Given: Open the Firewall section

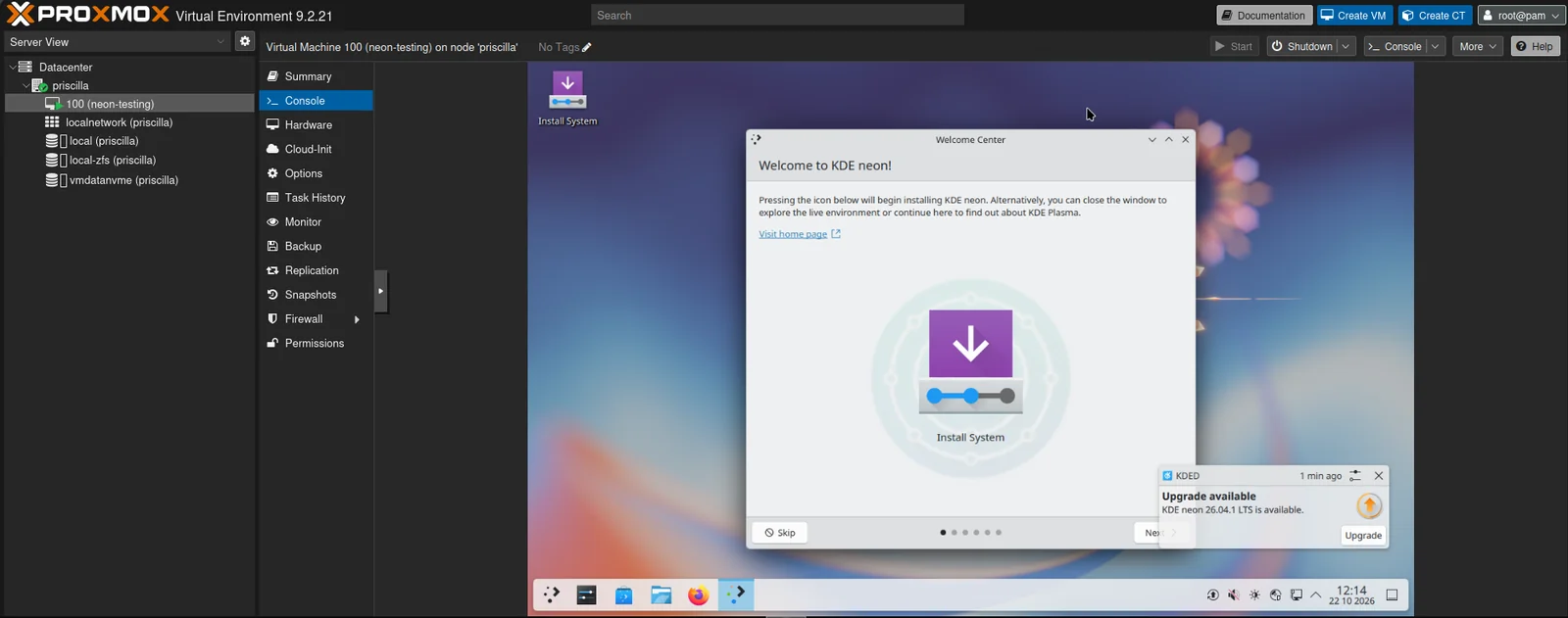Looking at the screenshot, I should (316, 319).
